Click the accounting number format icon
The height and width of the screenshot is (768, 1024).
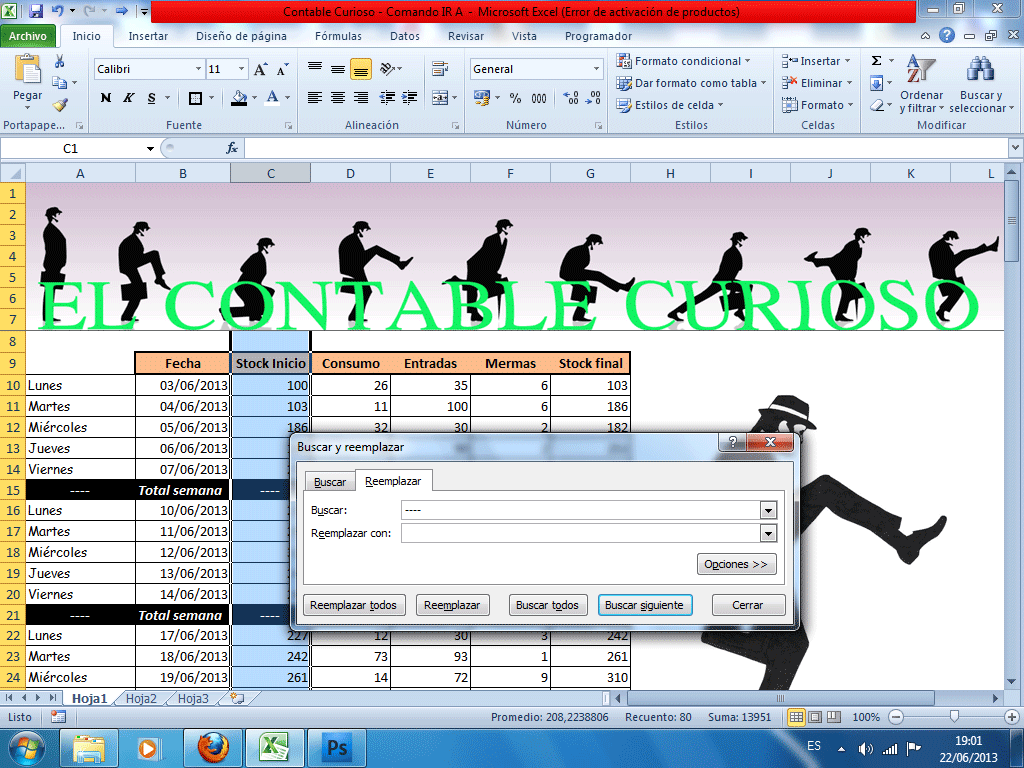pos(482,98)
